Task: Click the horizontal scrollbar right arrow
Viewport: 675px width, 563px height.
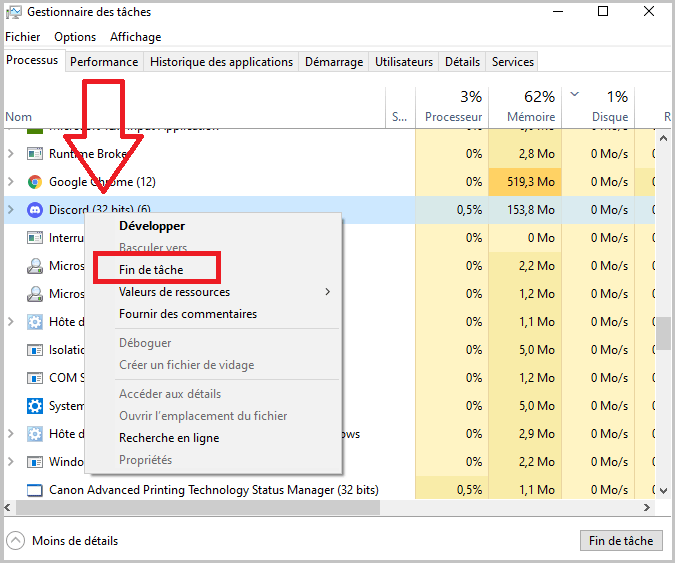Action: click(x=647, y=507)
